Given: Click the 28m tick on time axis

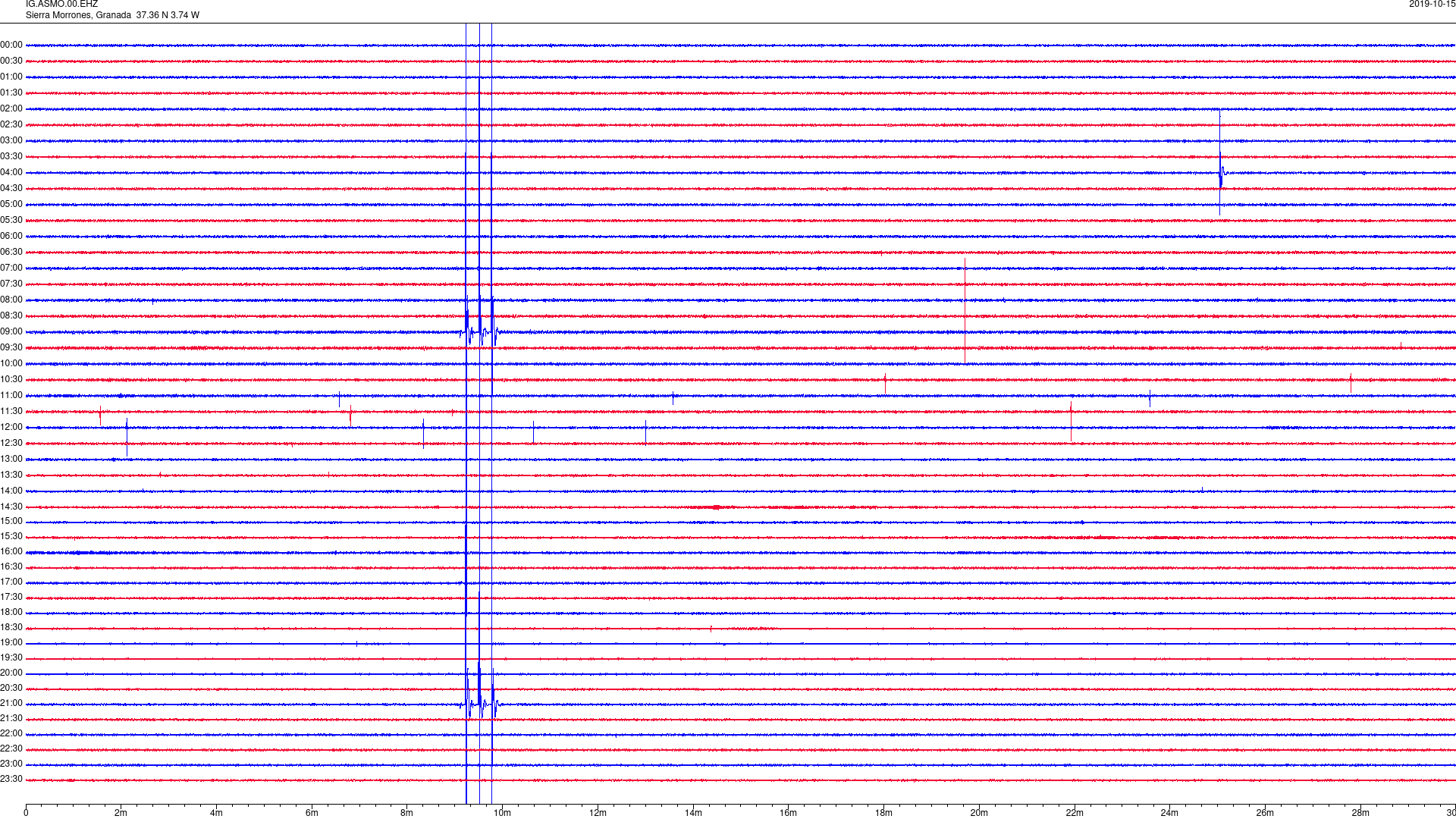Looking at the screenshot, I should (1360, 813).
